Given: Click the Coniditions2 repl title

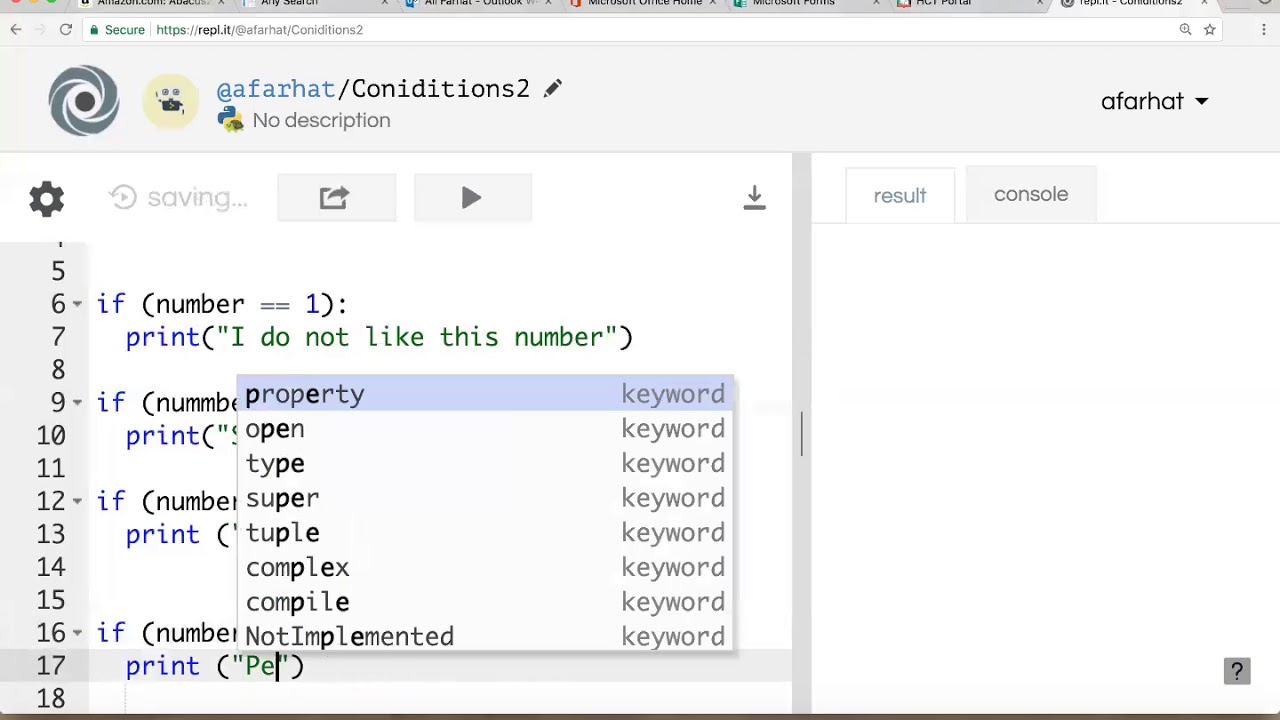Looking at the screenshot, I should 440,88.
